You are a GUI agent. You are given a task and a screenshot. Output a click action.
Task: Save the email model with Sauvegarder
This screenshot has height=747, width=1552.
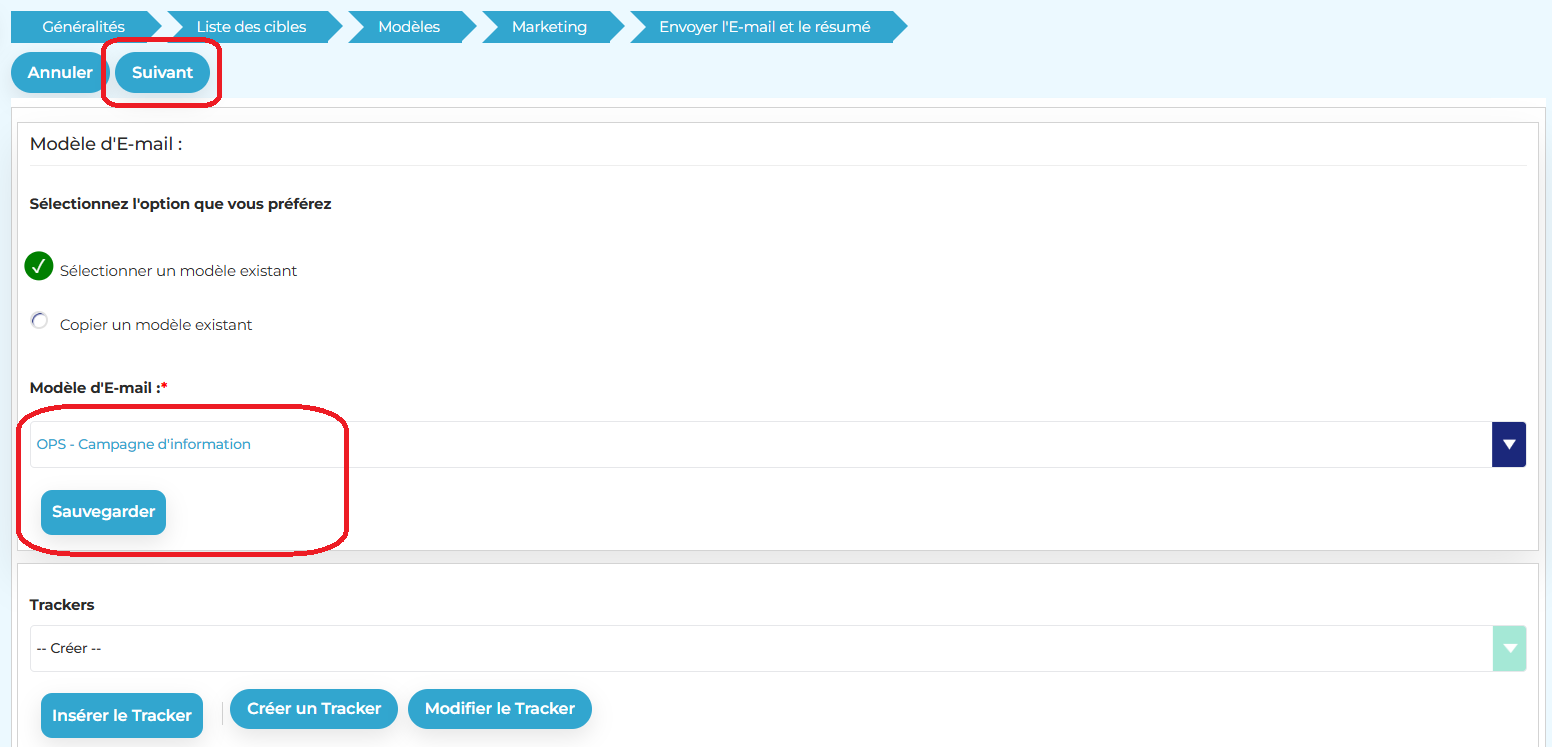pyautogui.click(x=103, y=512)
